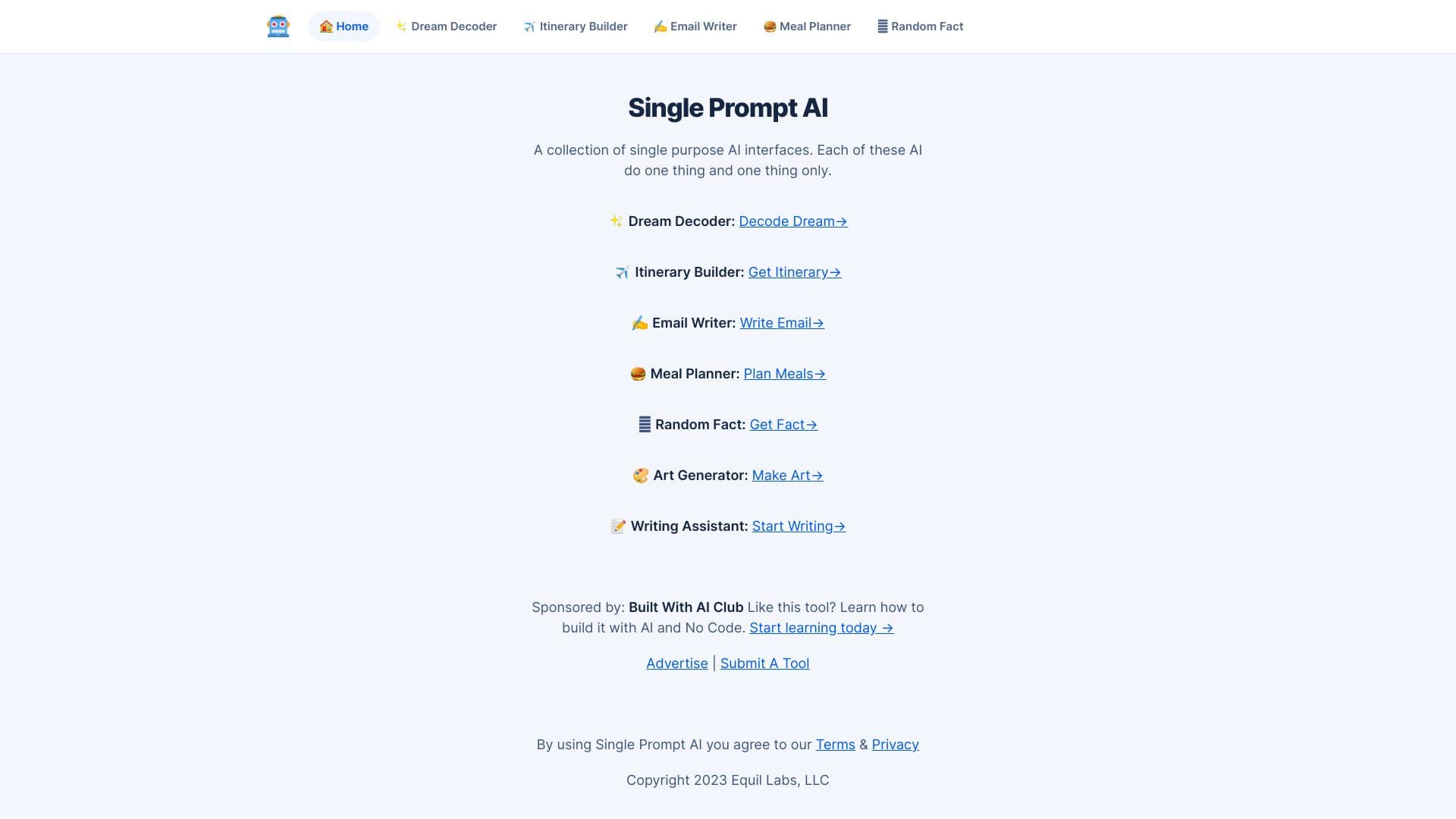Screen dimensions: 1456x819
Task: Click Get Itinerary link
Action: 793,272
